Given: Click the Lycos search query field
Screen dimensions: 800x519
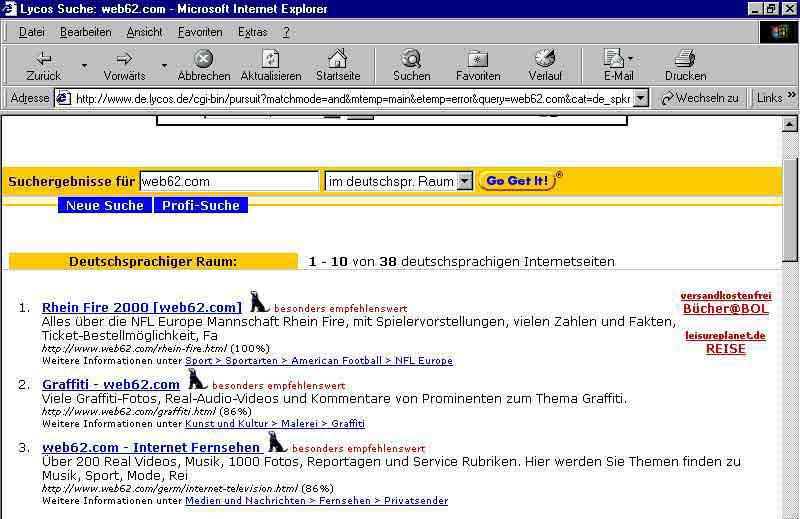Looking at the screenshot, I should point(229,181).
